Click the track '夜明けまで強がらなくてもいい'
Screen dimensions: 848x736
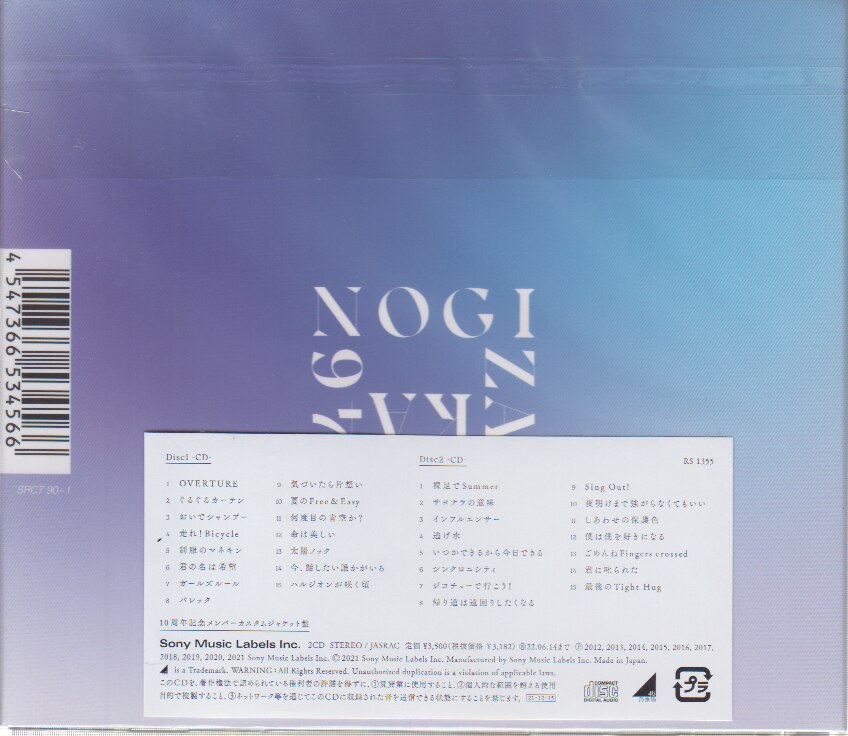pos(645,504)
